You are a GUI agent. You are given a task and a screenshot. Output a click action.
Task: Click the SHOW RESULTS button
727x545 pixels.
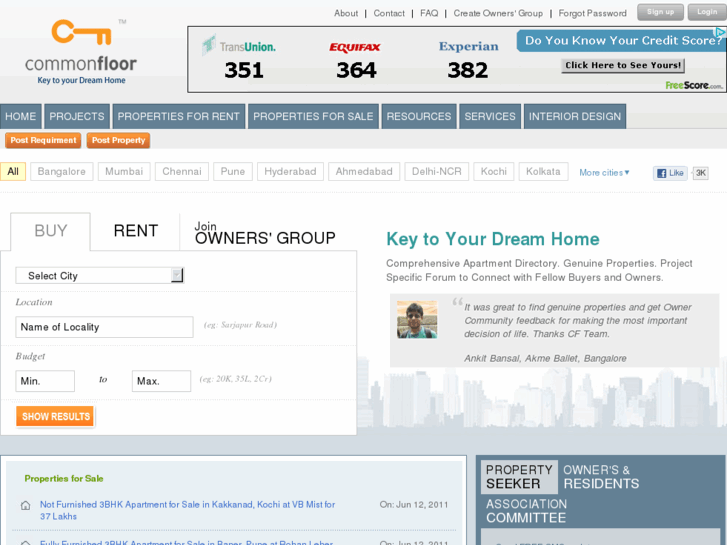point(55,417)
